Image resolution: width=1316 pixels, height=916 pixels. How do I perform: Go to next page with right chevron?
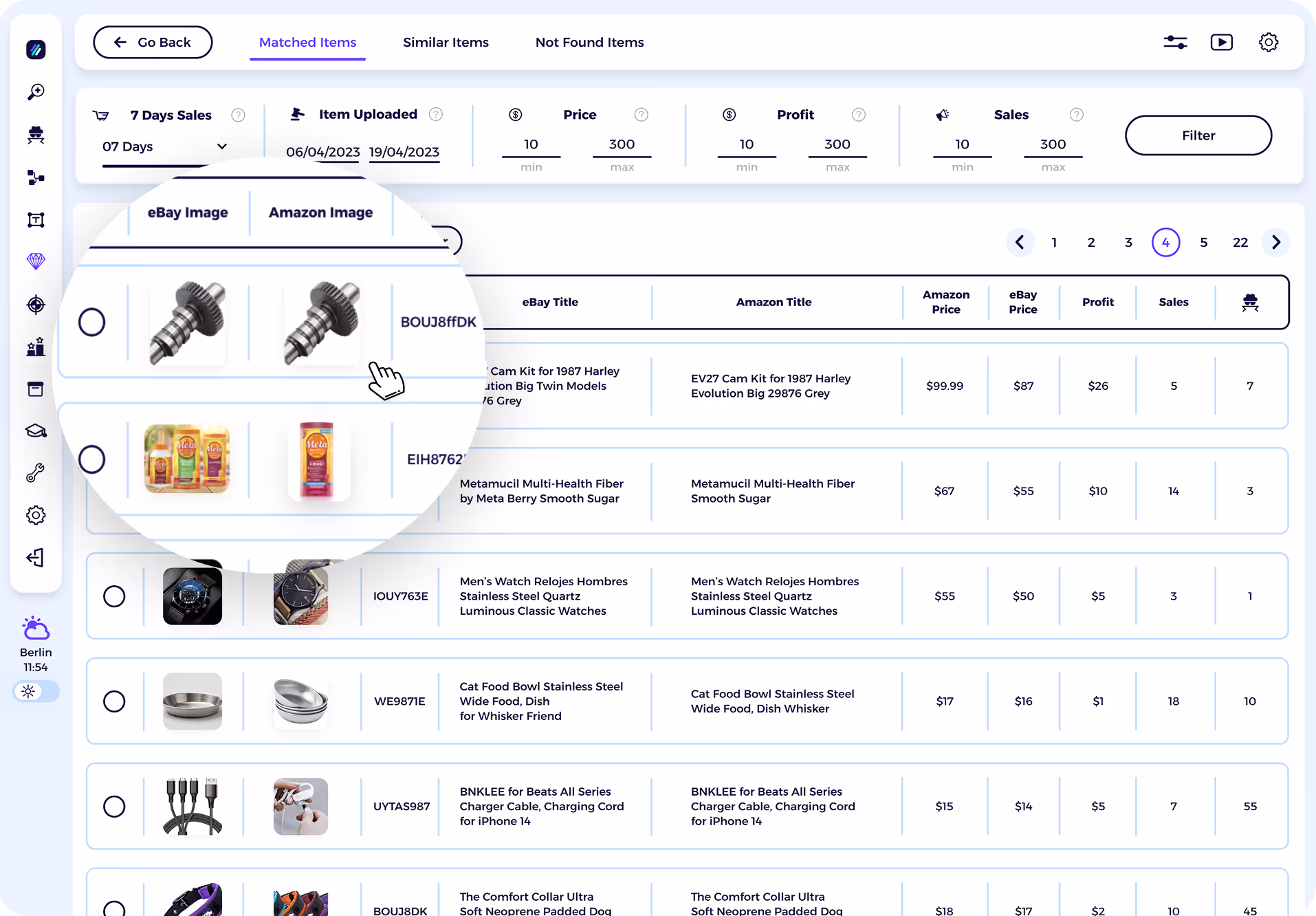tap(1276, 242)
